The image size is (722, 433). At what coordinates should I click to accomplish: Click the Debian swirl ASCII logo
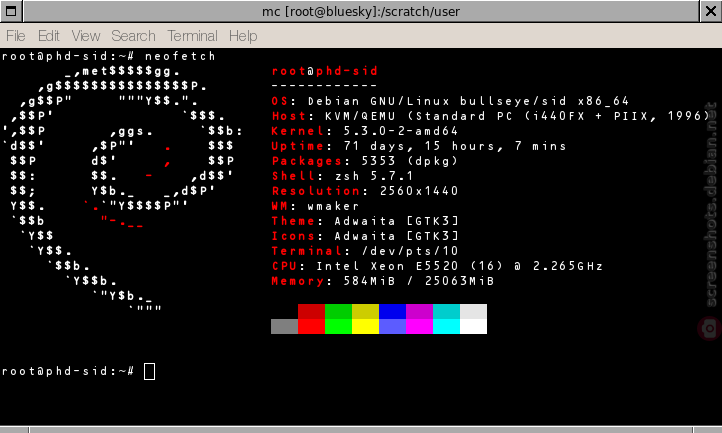(x=122, y=190)
